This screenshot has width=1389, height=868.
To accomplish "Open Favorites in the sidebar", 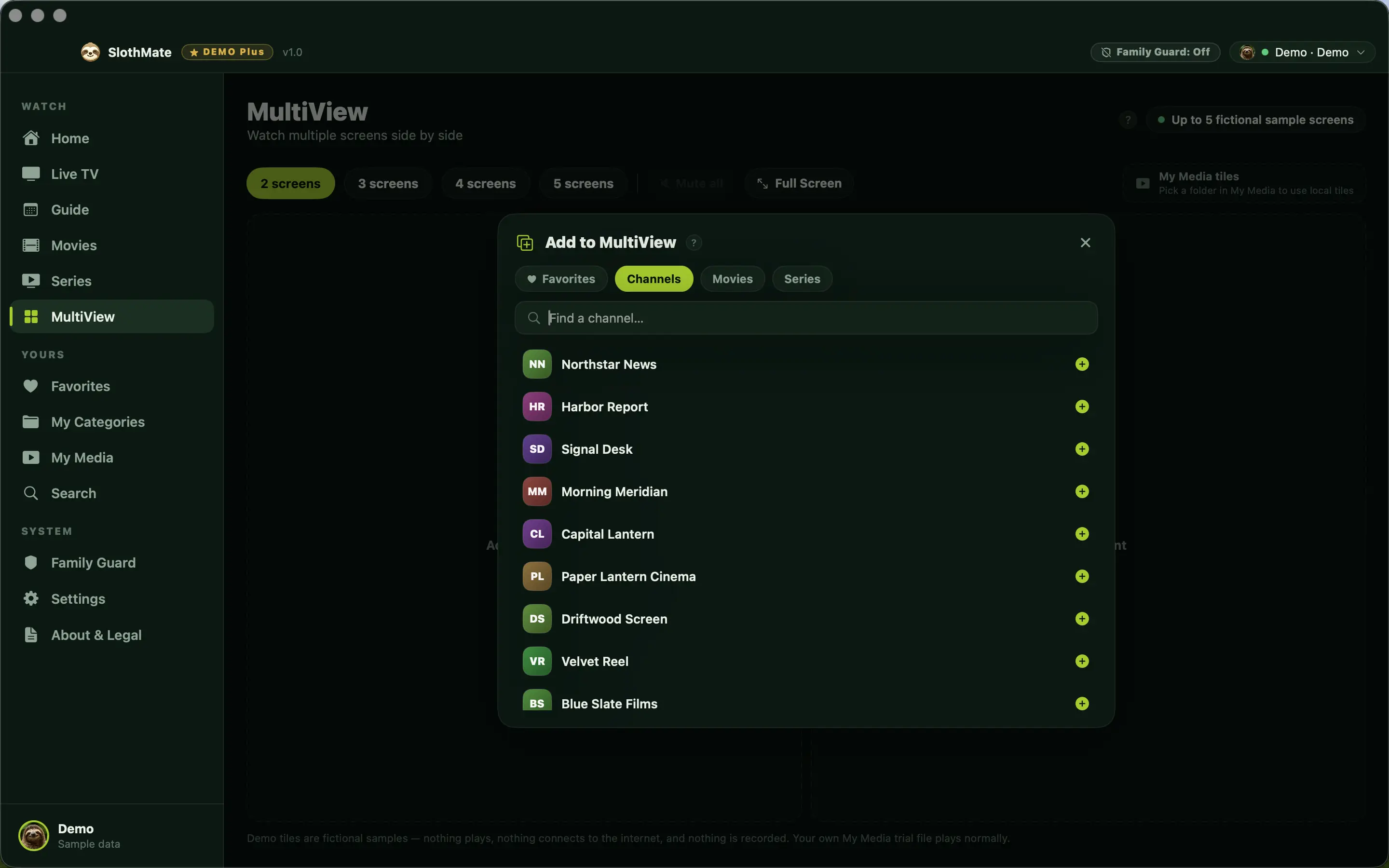I will (x=112, y=386).
